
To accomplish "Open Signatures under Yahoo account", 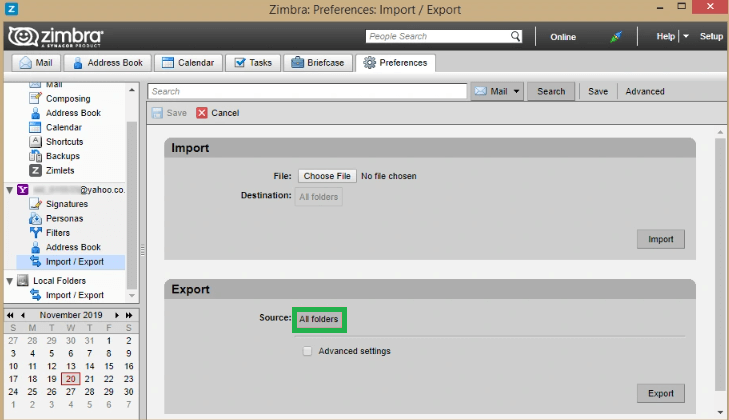I will coord(66,204).
